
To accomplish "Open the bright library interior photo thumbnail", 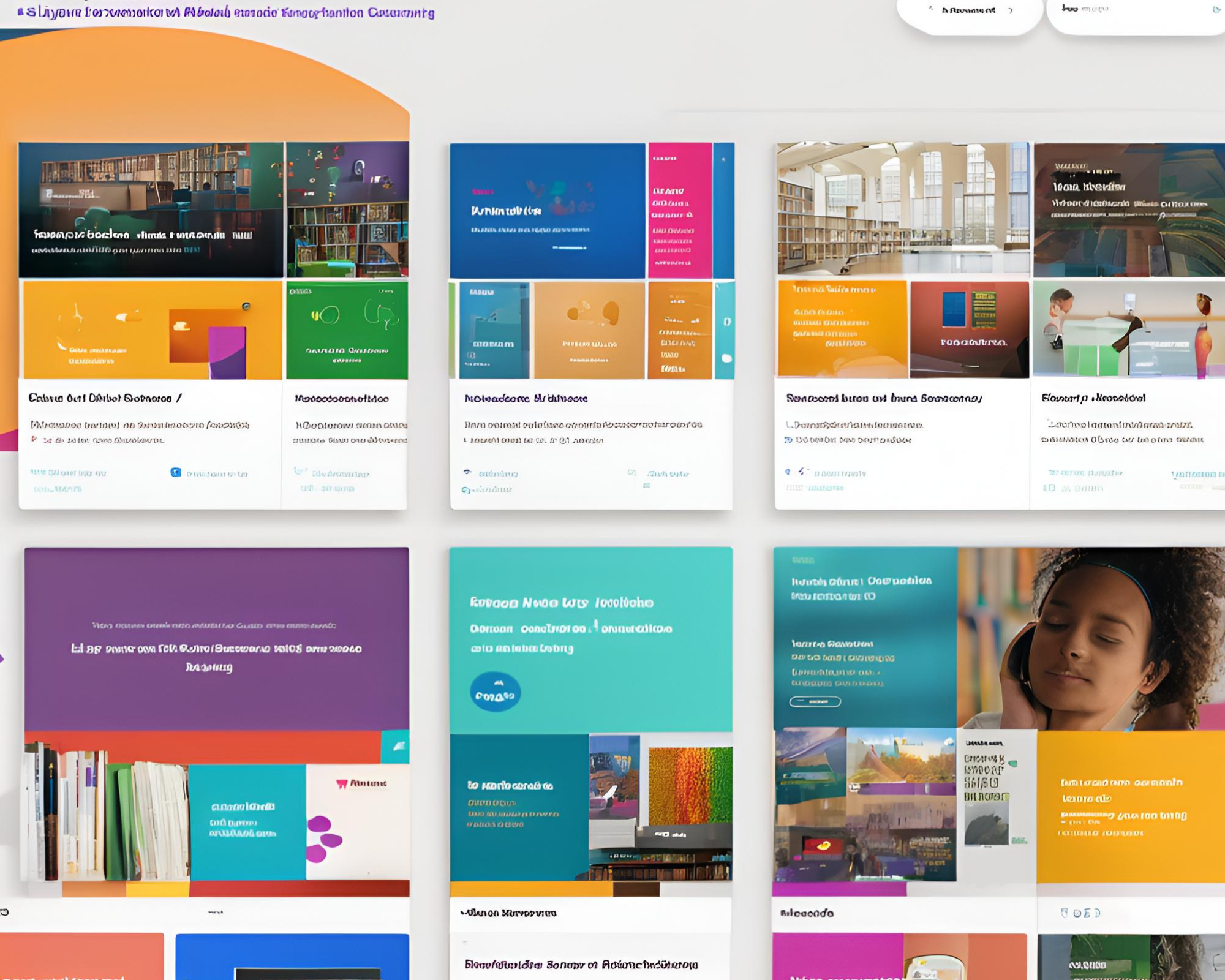I will 903,209.
